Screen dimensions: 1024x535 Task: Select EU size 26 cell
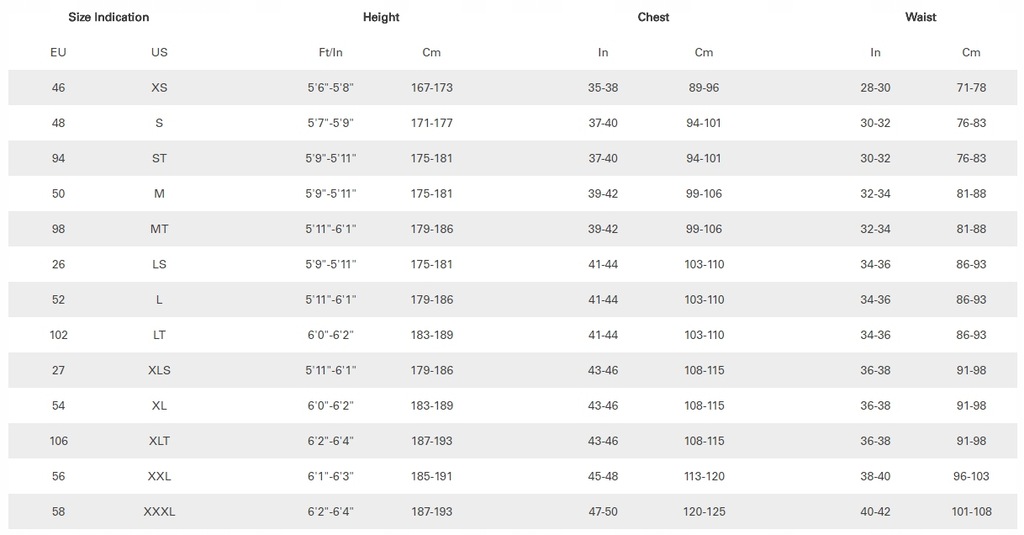click(x=58, y=264)
